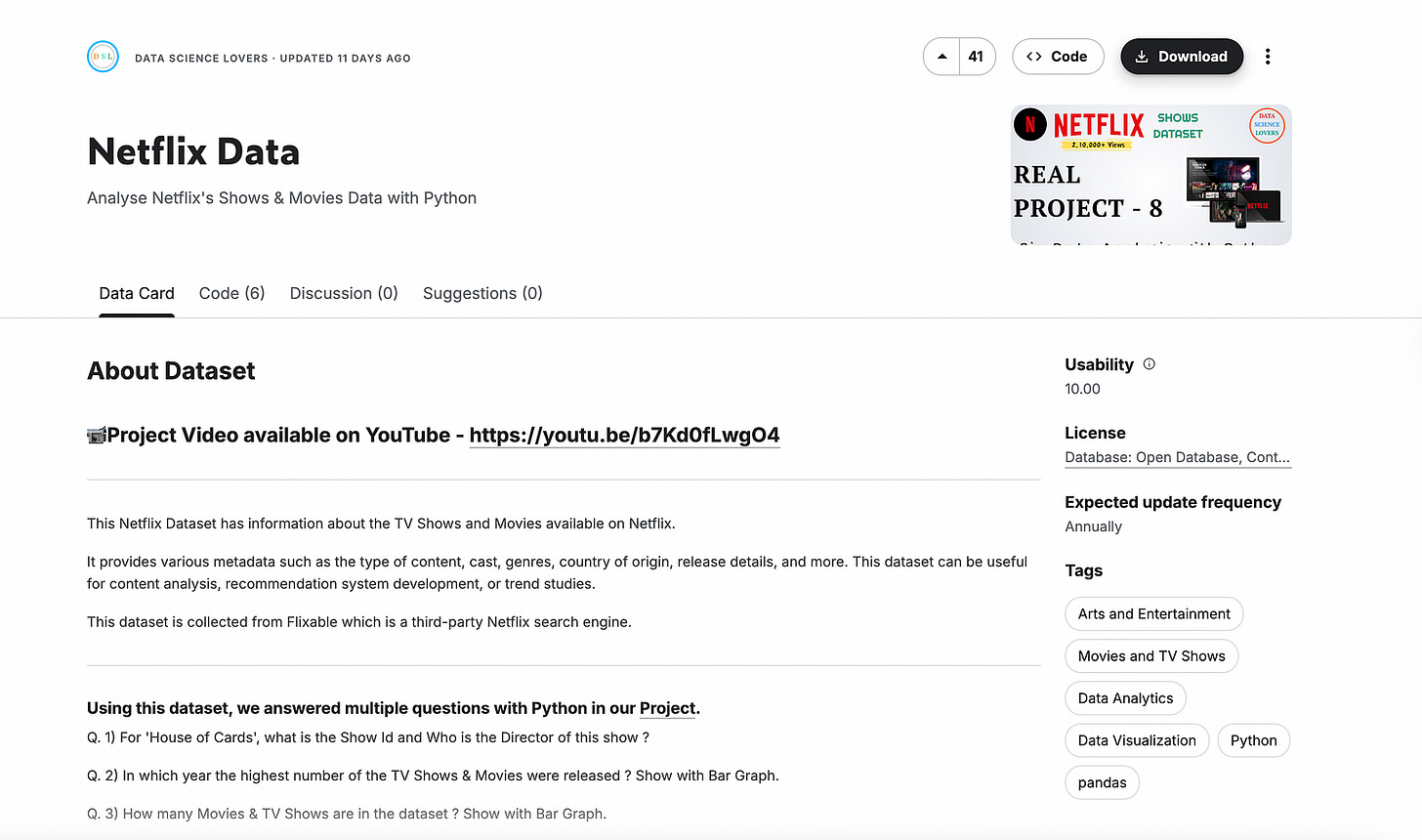The image size is (1422, 840).
Task: Click the Netflix Data title heading
Action: pyautogui.click(x=193, y=152)
